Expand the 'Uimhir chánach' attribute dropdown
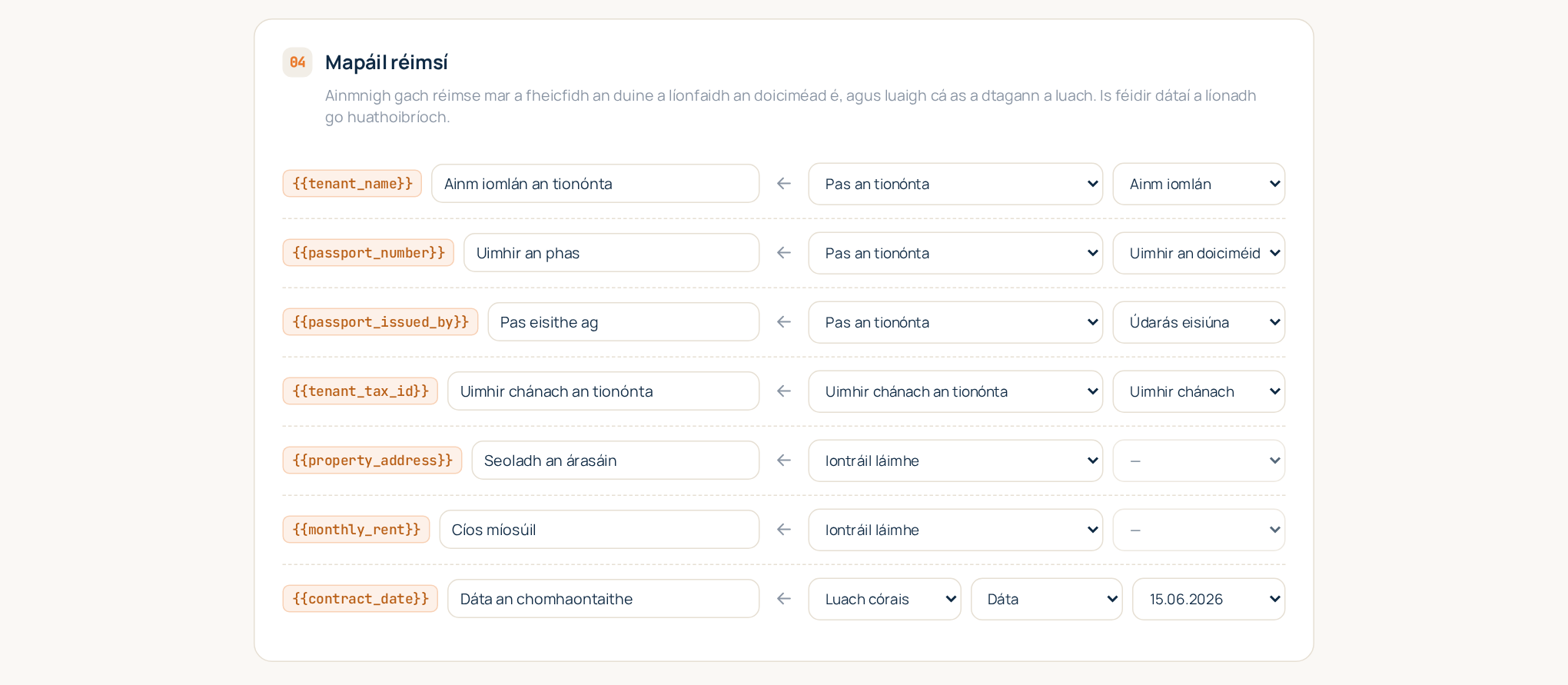This screenshot has width=1568, height=685. (x=1199, y=391)
